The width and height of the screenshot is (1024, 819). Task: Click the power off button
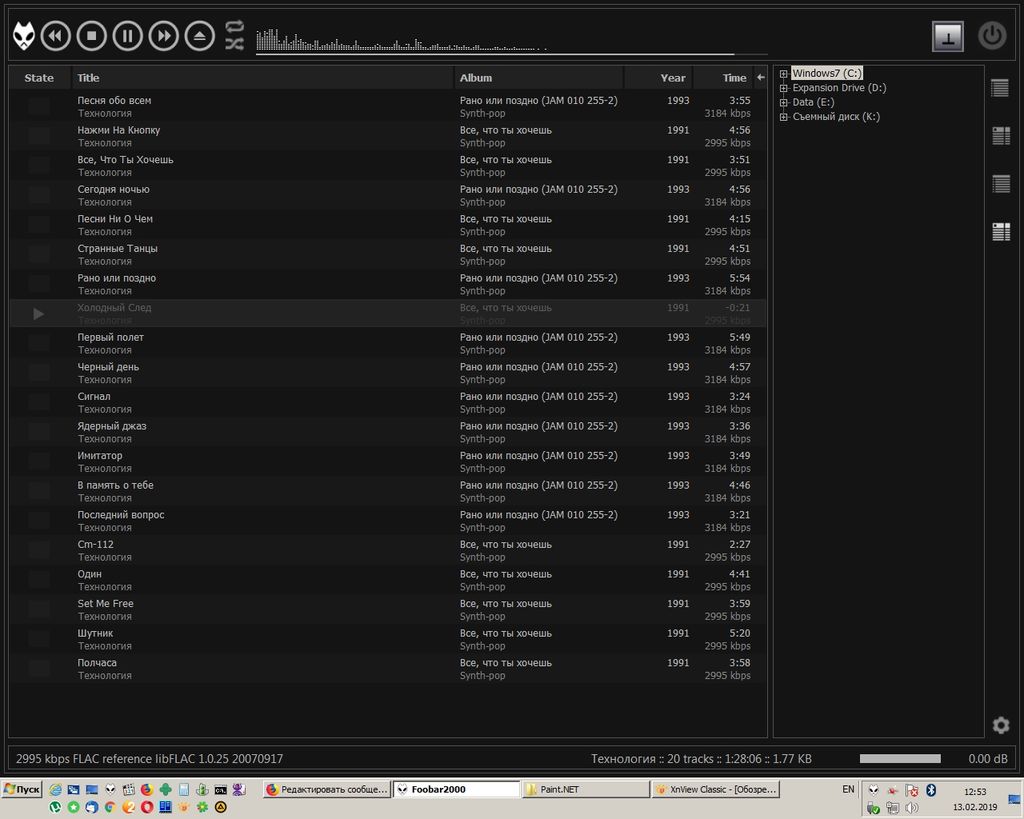pos(992,35)
